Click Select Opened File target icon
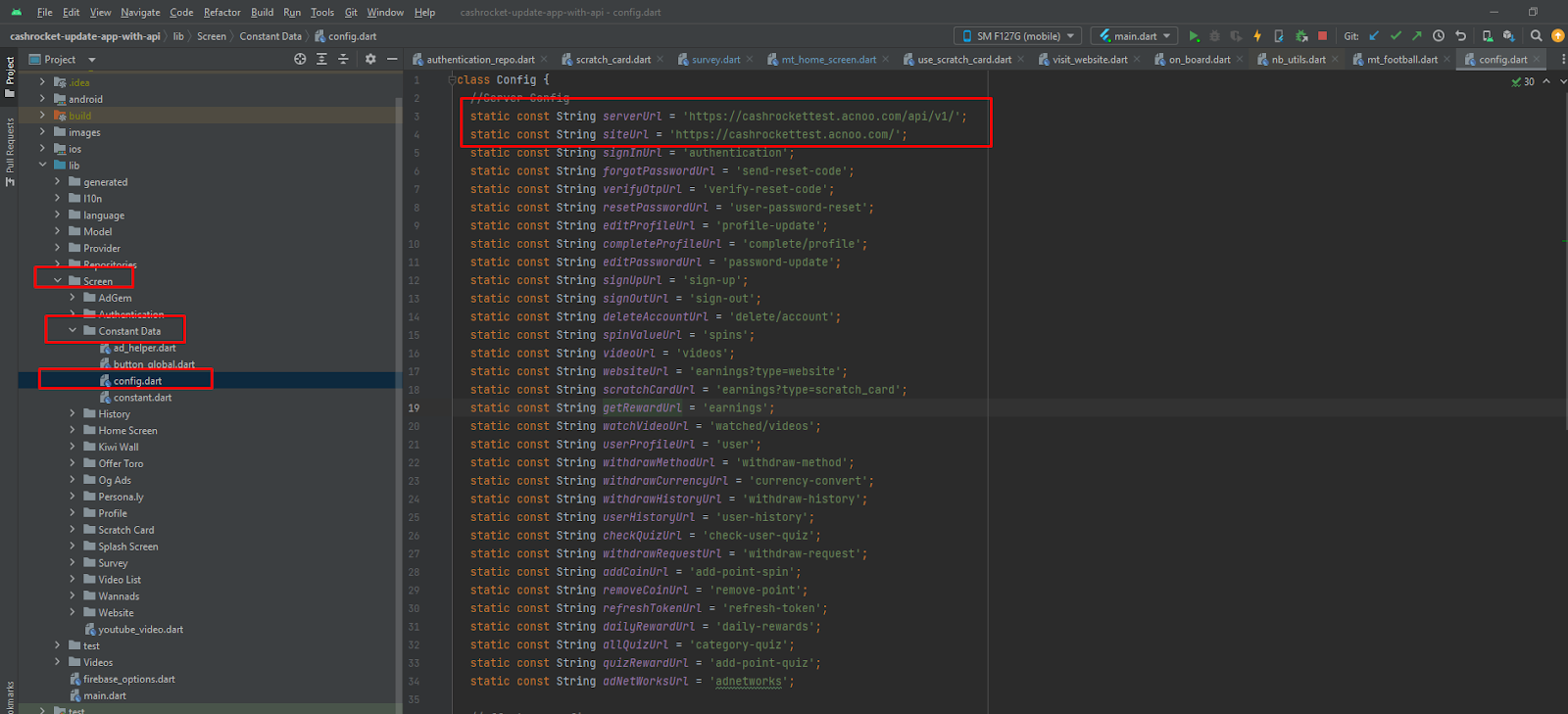This screenshot has width=1568, height=714. [300, 60]
